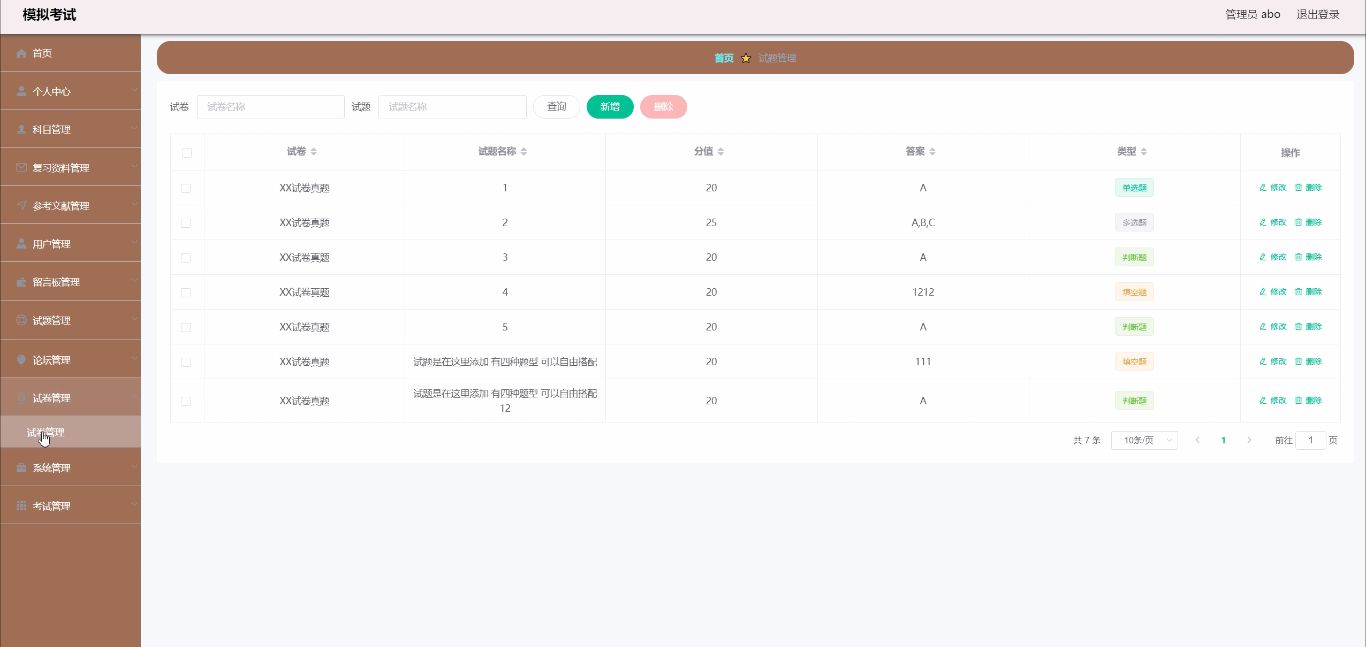The height and width of the screenshot is (647, 1366).
Task: Delete question 4 with trash icon
Action: [1299, 292]
